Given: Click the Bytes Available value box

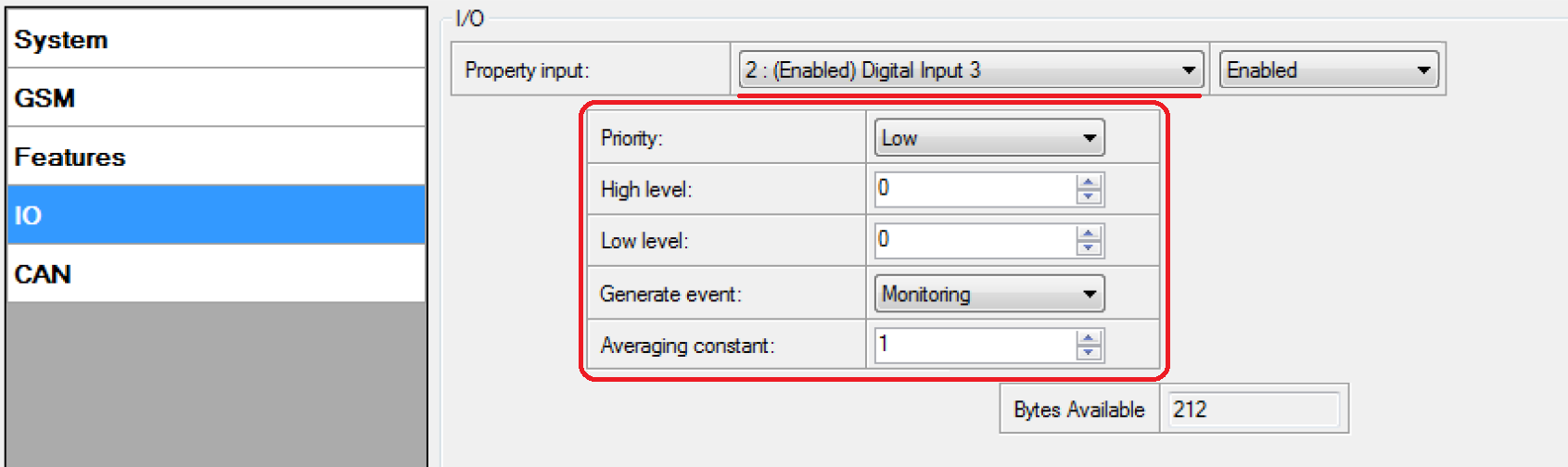Looking at the screenshot, I should coord(1254,410).
